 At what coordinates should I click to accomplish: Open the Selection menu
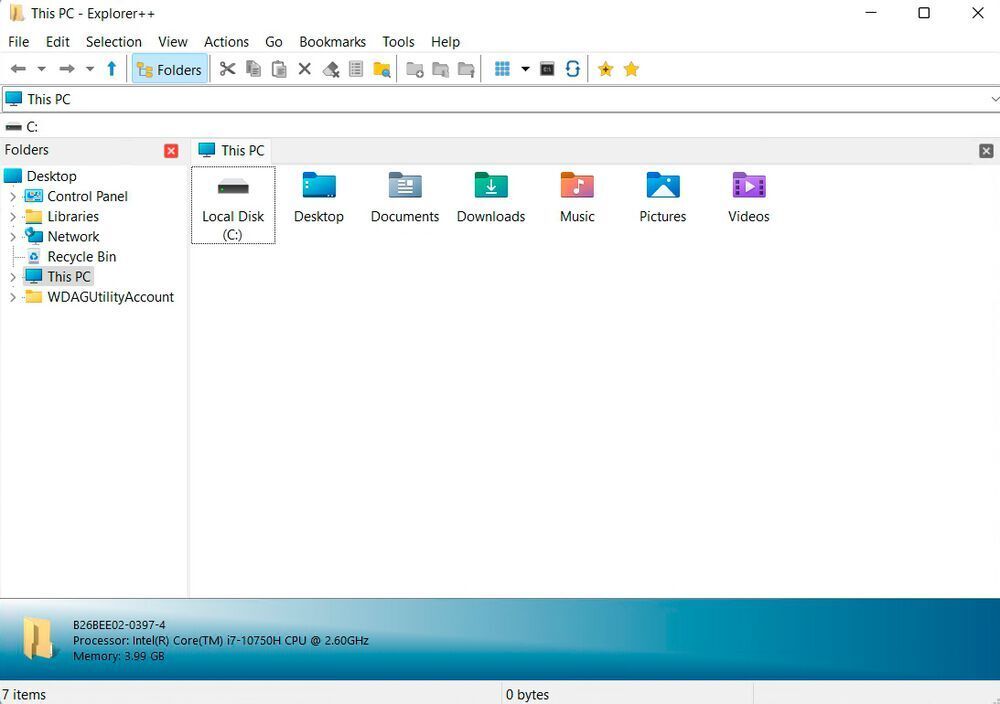tap(114, 41)
